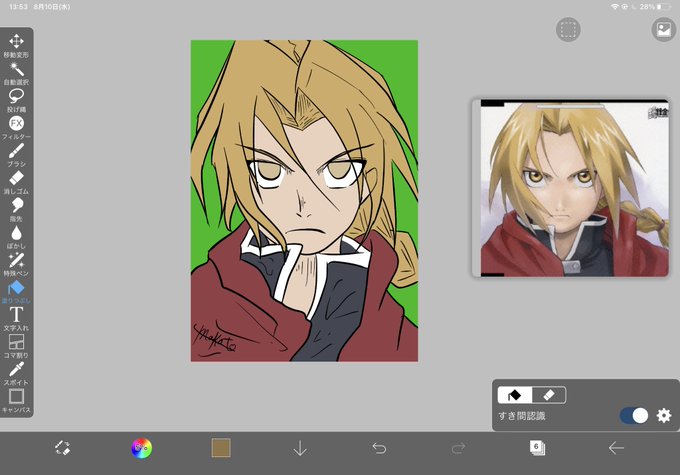Tap the current brown color swatch
The image size is (680, 475).
[221, 448]
